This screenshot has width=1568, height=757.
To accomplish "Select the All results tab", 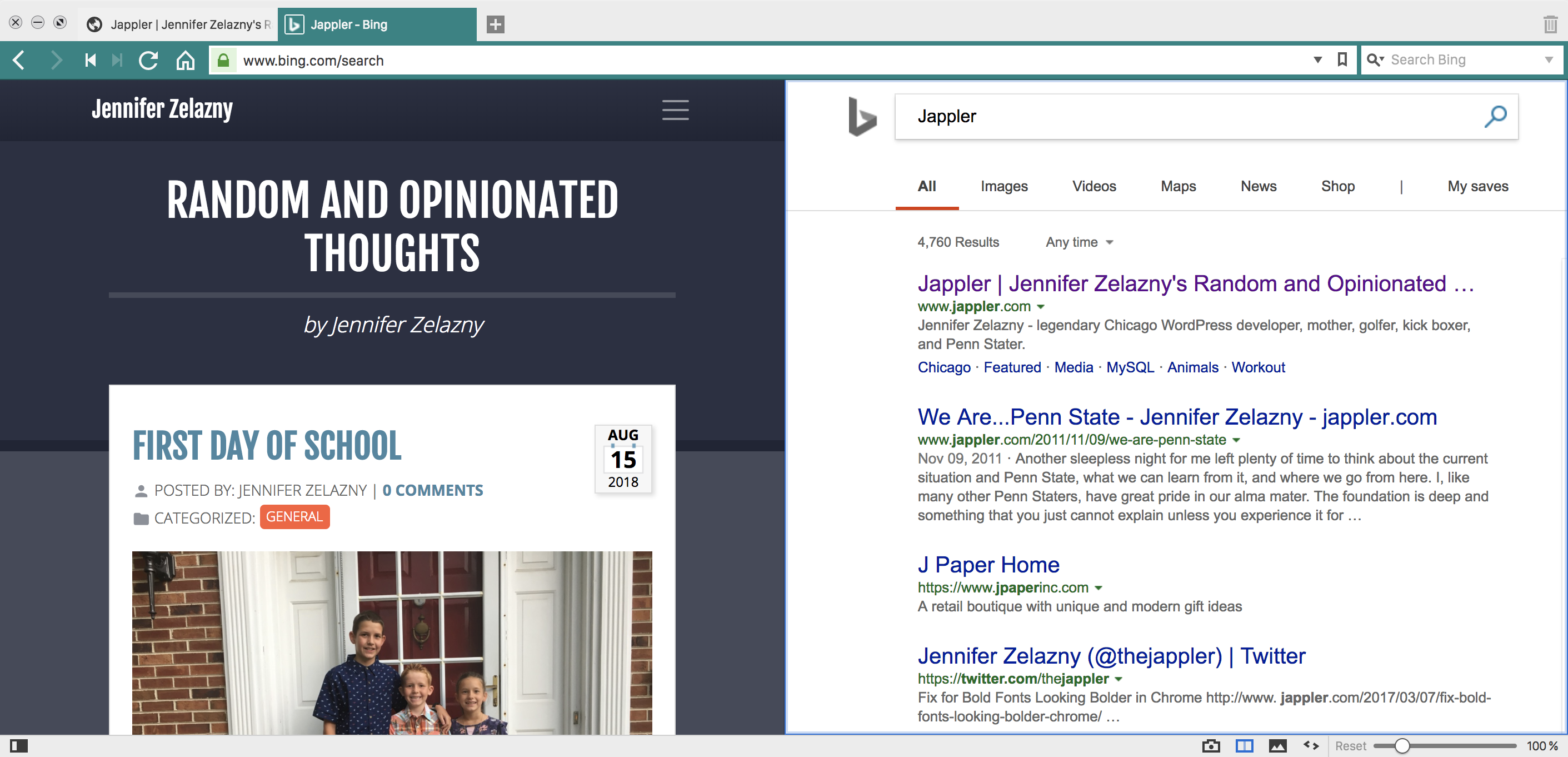I will (926, 186).
